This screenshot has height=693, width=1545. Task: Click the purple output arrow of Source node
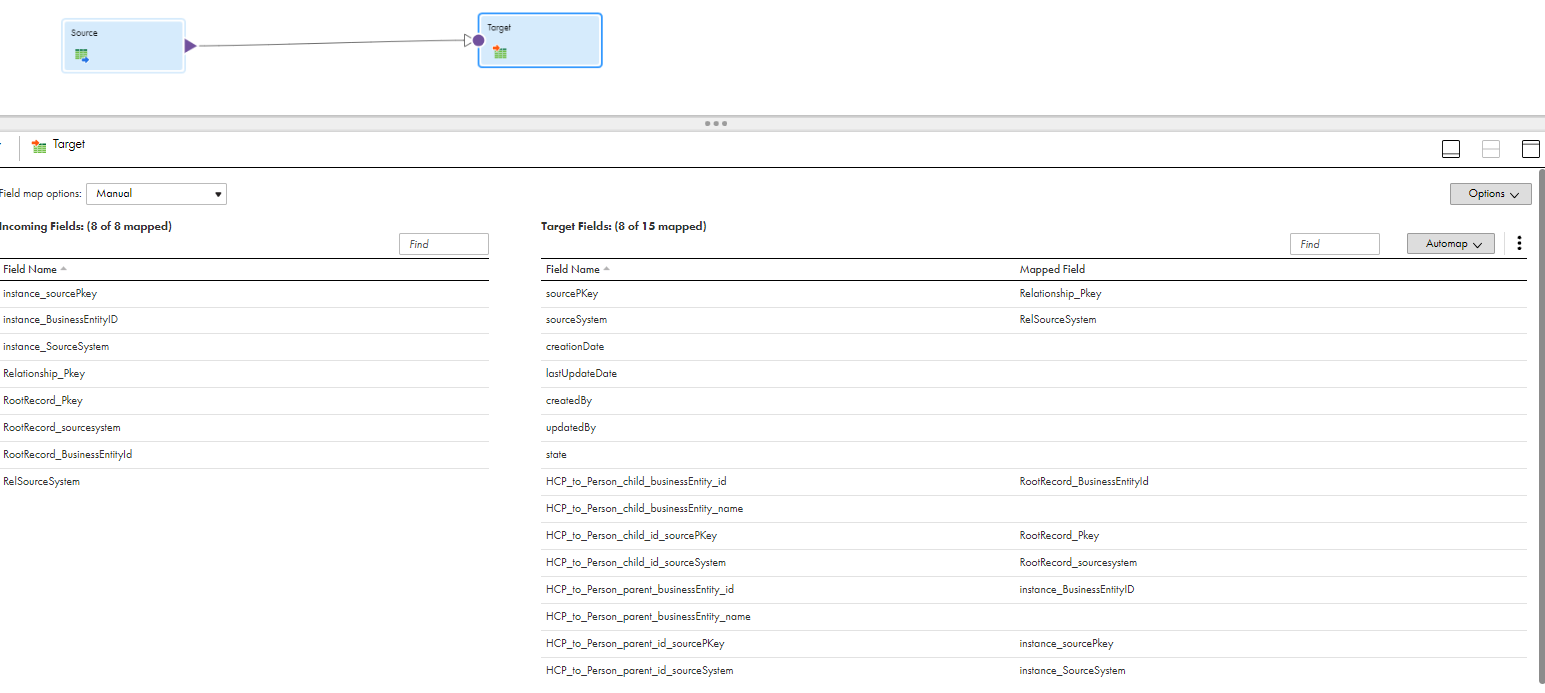pyautogui.click(x=191, y=46)
